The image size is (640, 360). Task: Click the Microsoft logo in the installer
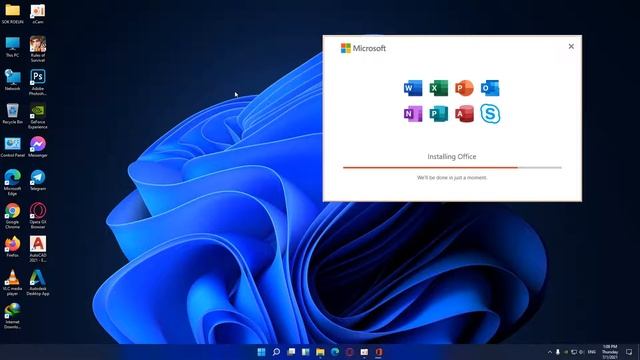(363, 48)
